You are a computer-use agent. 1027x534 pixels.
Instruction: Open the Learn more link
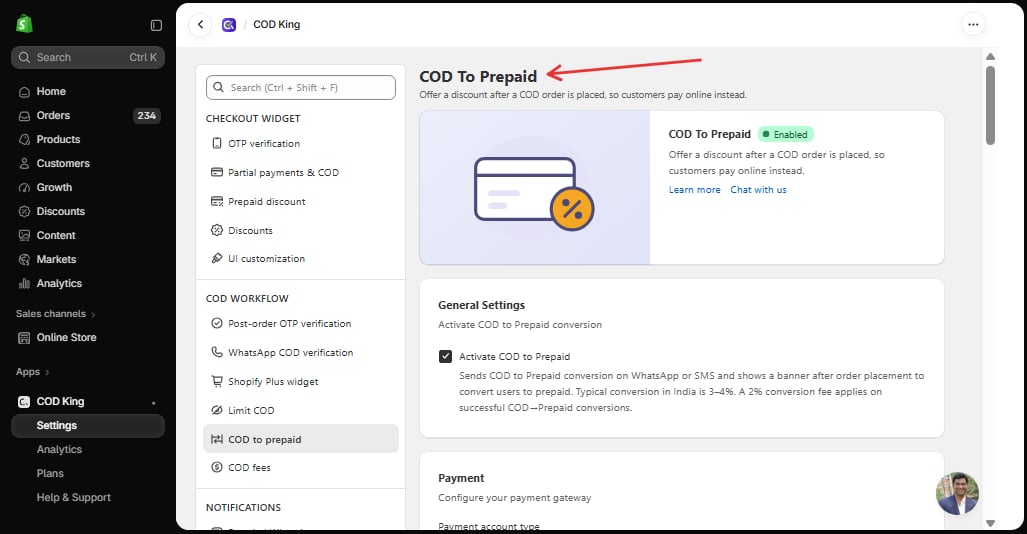694,190
